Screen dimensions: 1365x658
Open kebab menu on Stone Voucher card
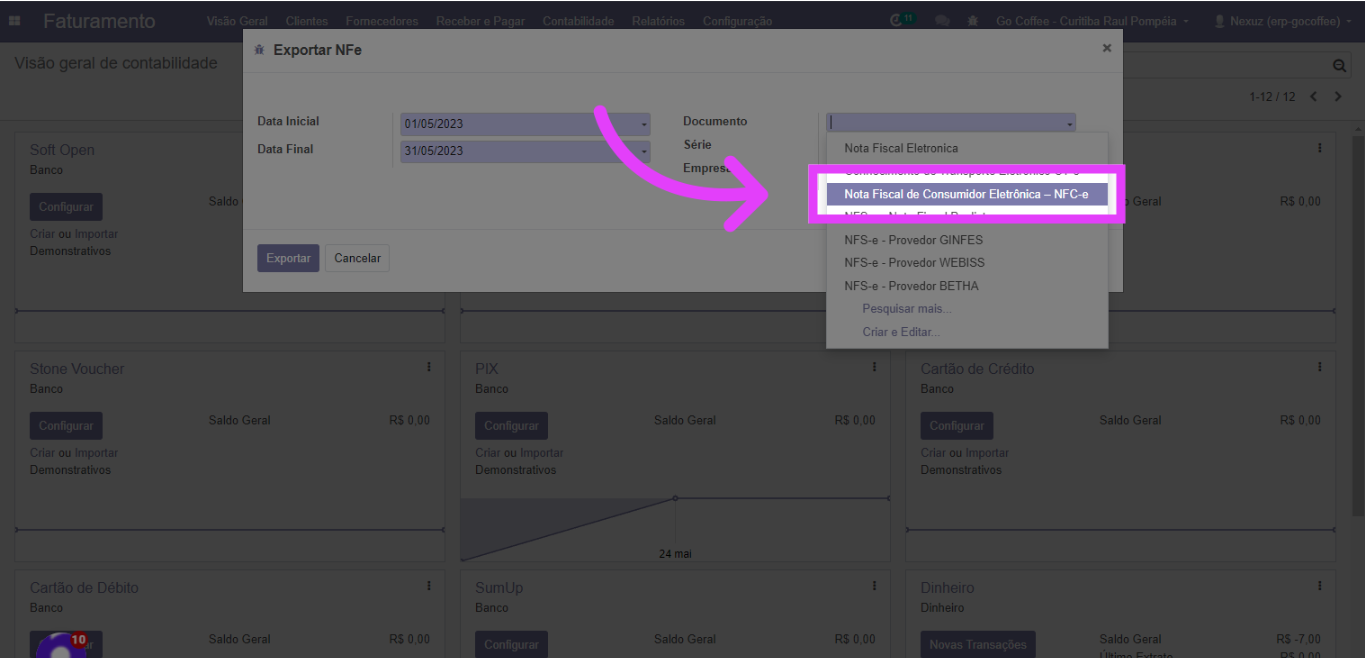point(429,368)
